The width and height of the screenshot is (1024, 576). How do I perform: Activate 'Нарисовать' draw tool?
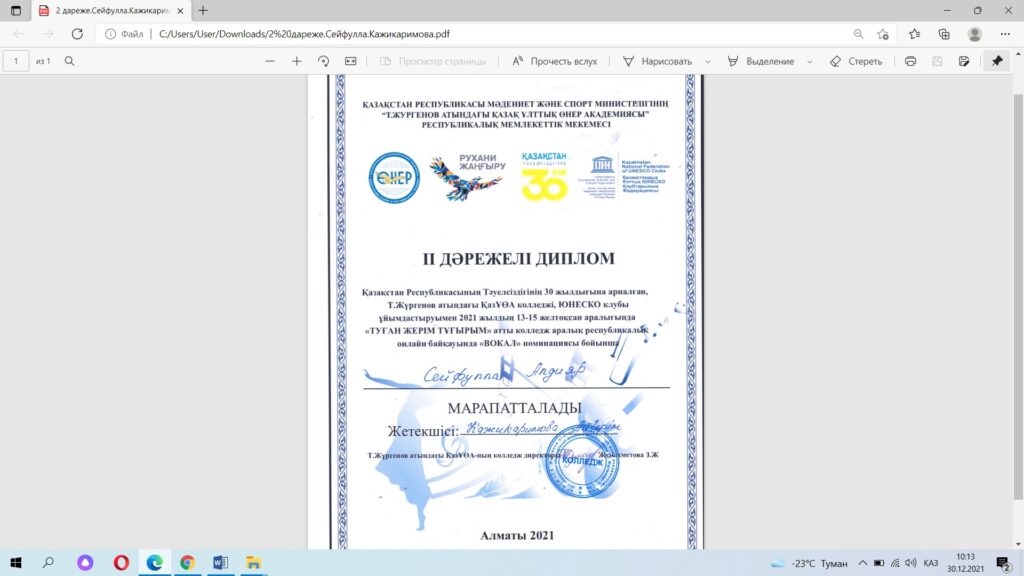click(x=657, y=61)
